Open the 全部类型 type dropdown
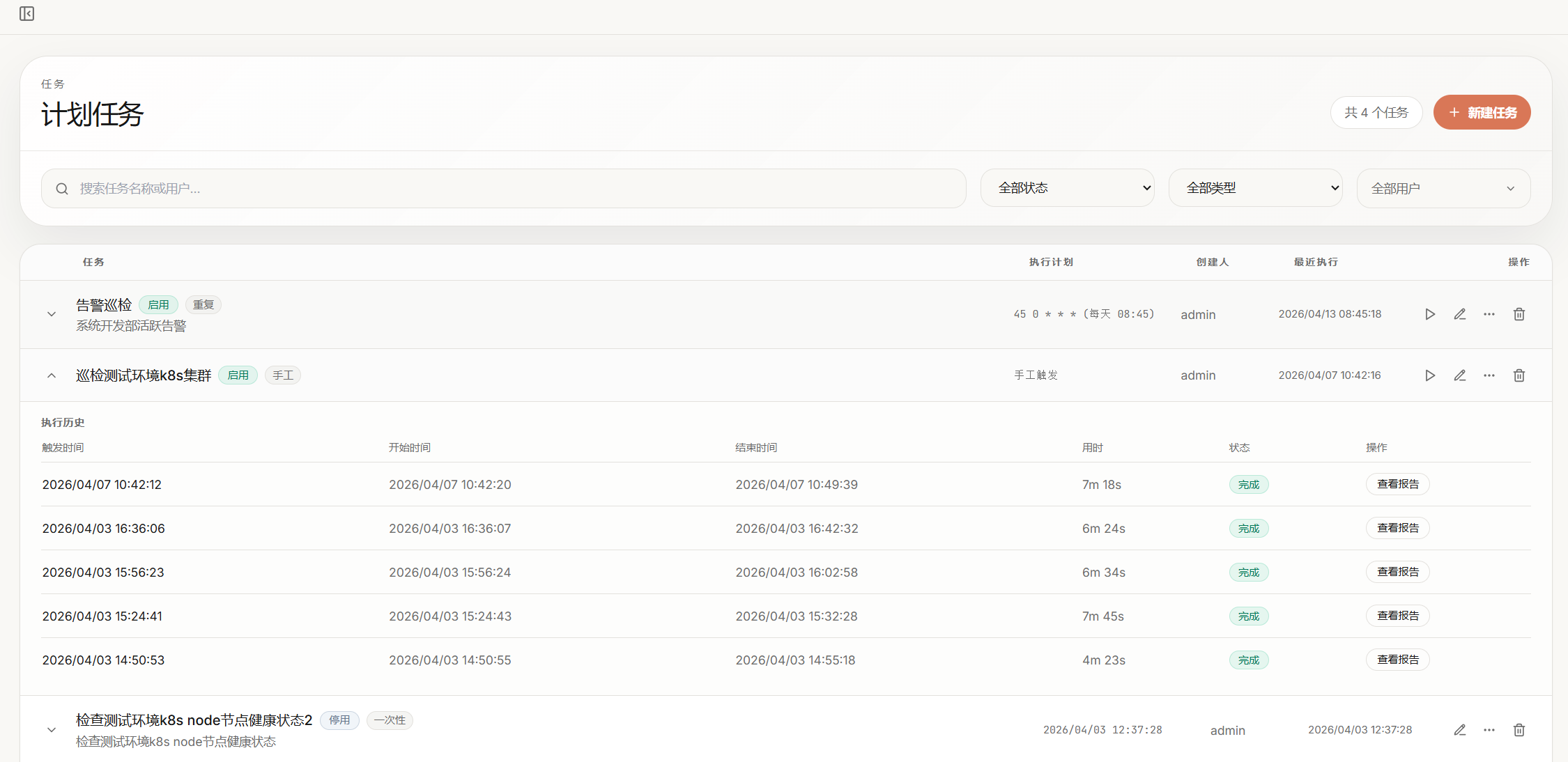 [1255, 188]
